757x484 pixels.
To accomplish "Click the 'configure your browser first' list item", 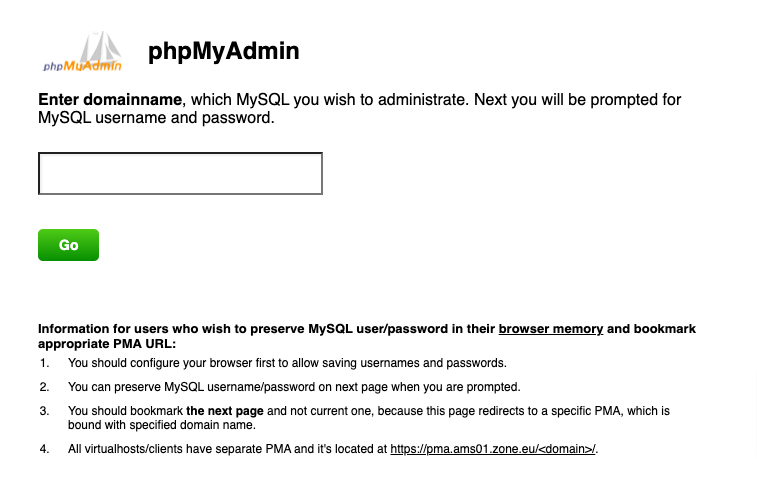I will pyautogui.click(x=287, y=362).
